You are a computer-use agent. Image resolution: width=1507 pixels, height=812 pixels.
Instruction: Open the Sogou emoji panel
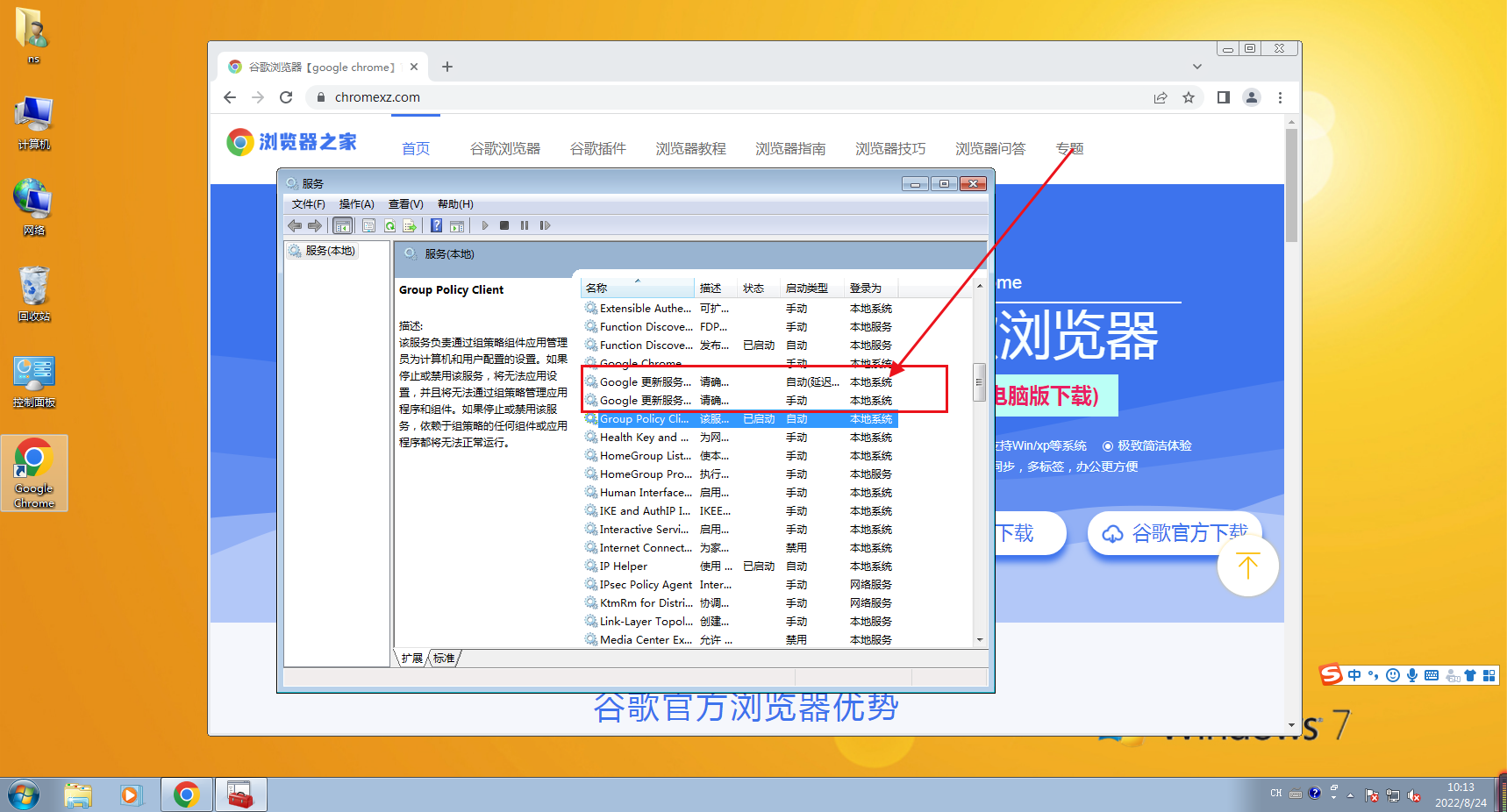point(1392,675)
